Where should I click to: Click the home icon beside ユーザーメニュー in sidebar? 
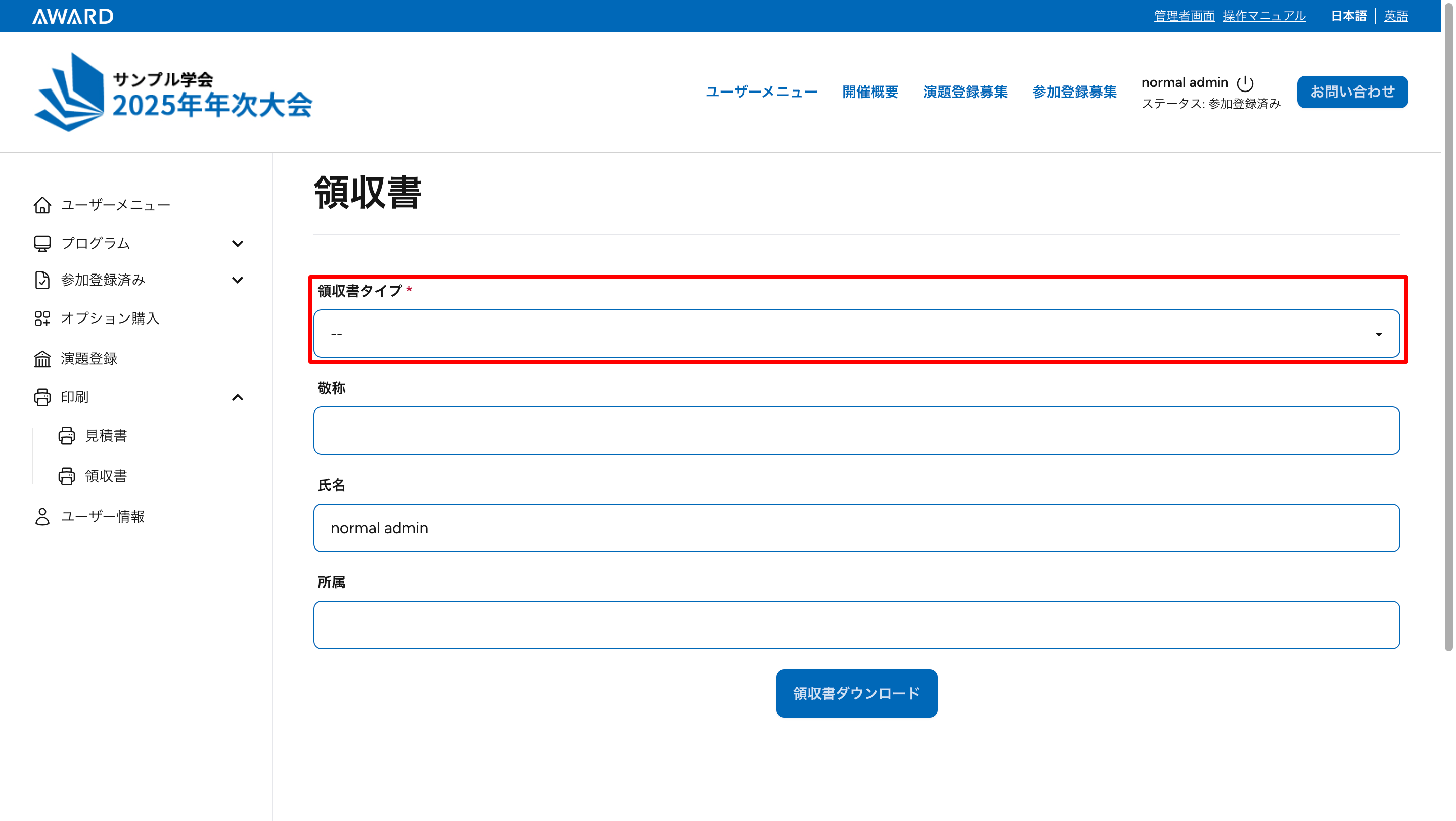[x=42, y=205]
